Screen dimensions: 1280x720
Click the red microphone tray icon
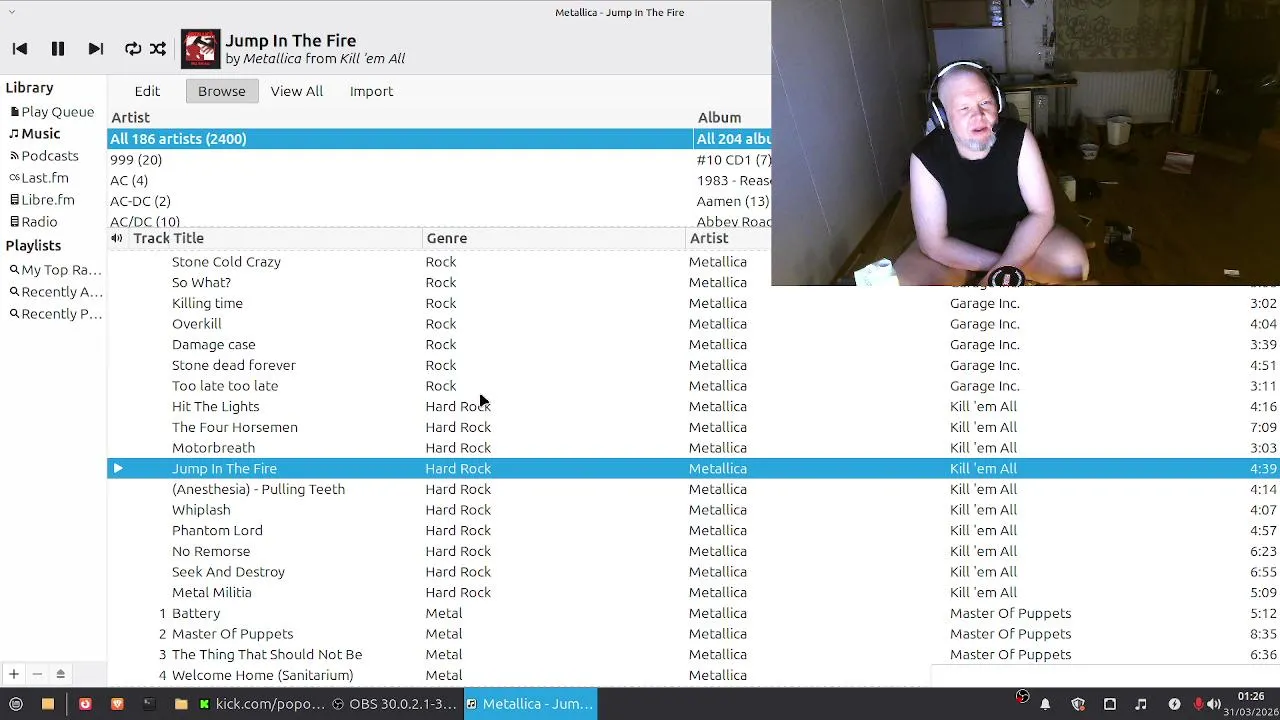[x=1198, y=704]
